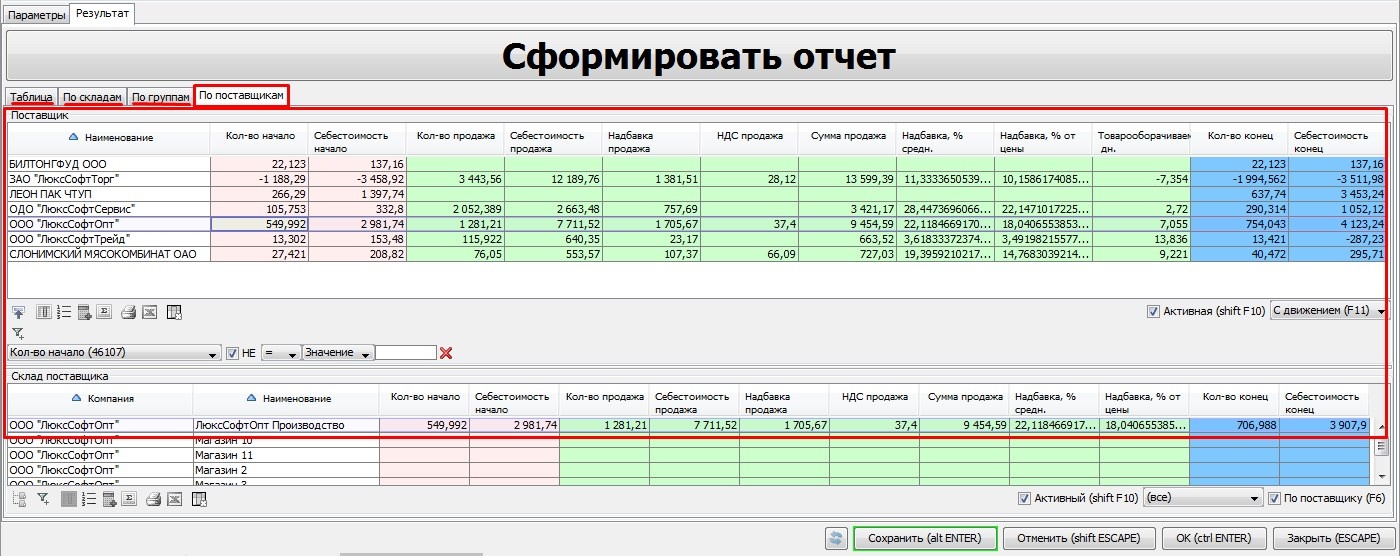The image size is (1400, 556).
Task: Click the Сформировать отчет button
Action: click(698, 56)
